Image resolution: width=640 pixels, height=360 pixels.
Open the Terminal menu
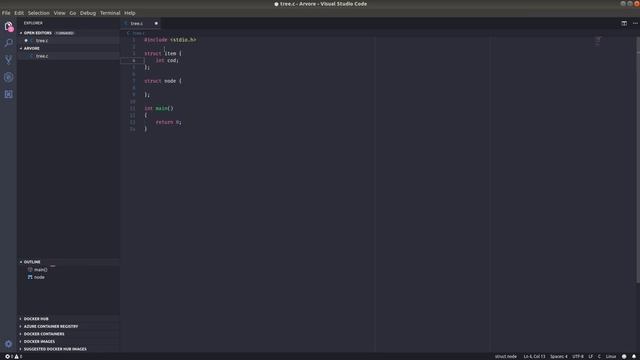[x=110, y=13]
